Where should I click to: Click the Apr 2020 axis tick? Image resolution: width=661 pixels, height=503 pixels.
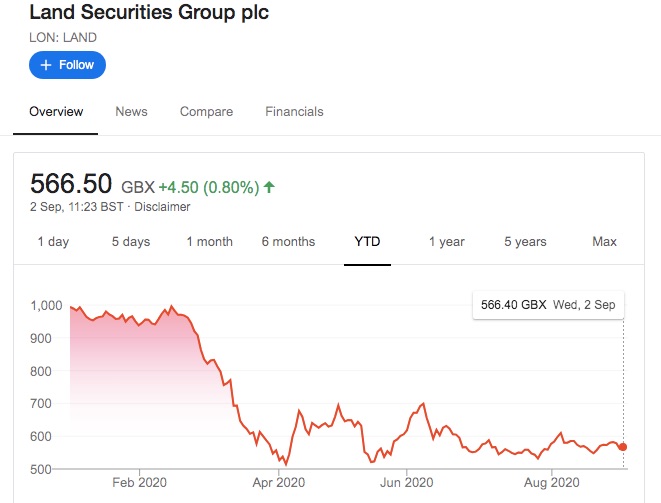point(279,482)
